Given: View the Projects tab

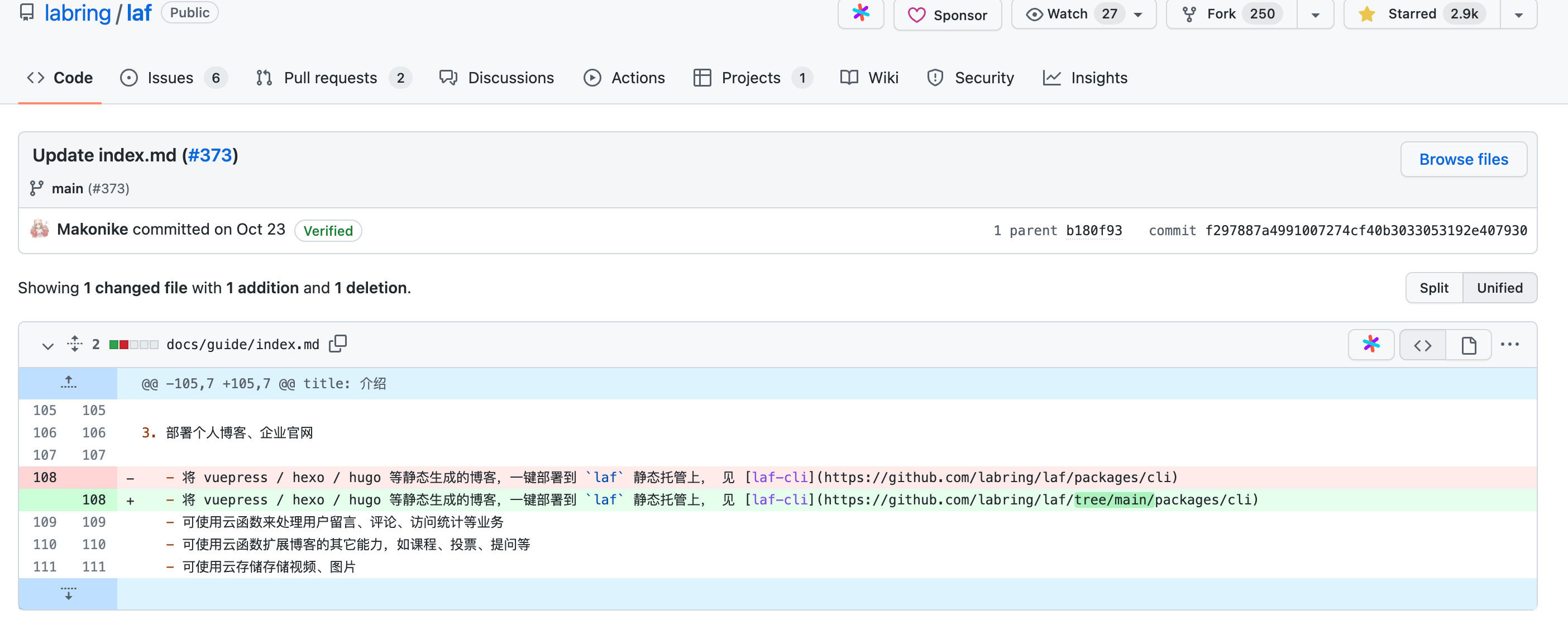Looking at the screenshot, I should point(753,78).
